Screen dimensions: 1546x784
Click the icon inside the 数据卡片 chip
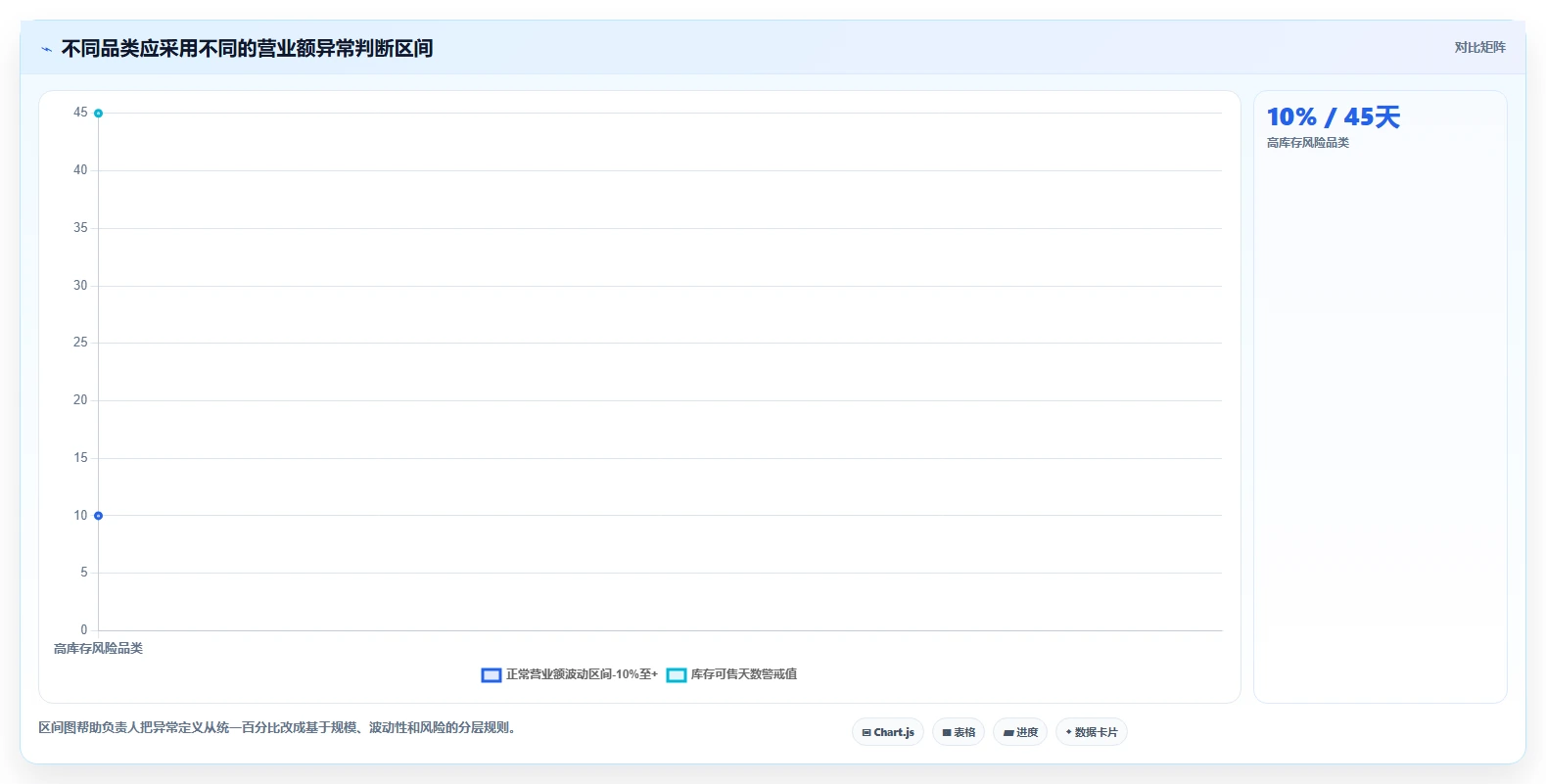click(1069, 732)
